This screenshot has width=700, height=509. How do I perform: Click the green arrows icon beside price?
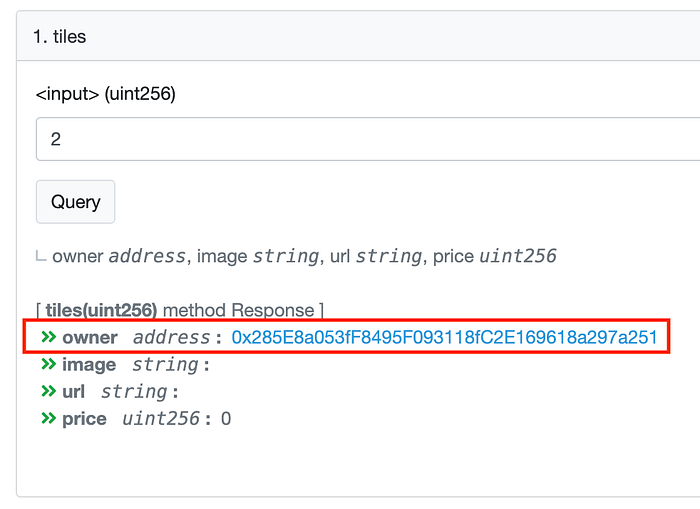[48, 418]
